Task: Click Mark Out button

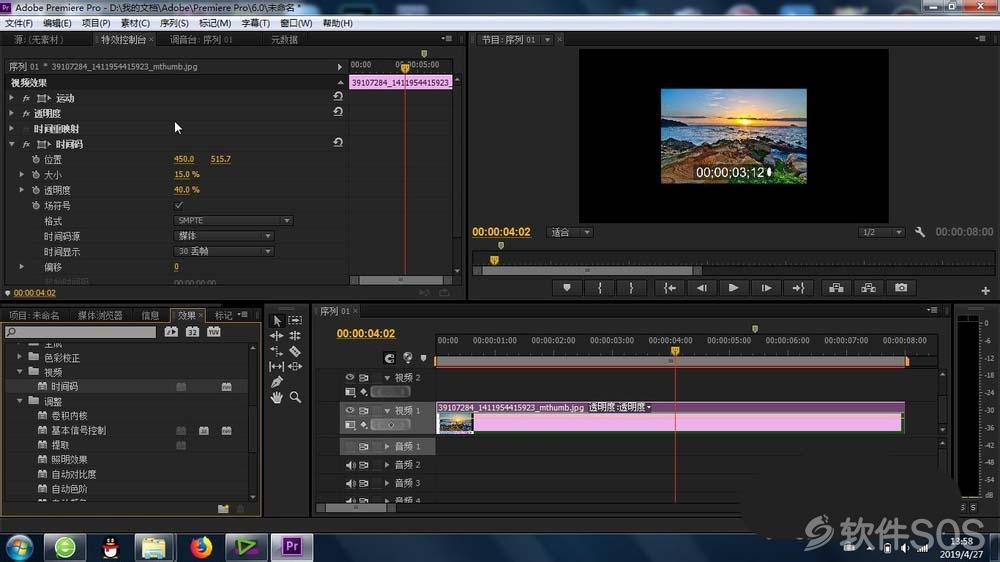Action: pyautogui.click(x=631, y=288)
